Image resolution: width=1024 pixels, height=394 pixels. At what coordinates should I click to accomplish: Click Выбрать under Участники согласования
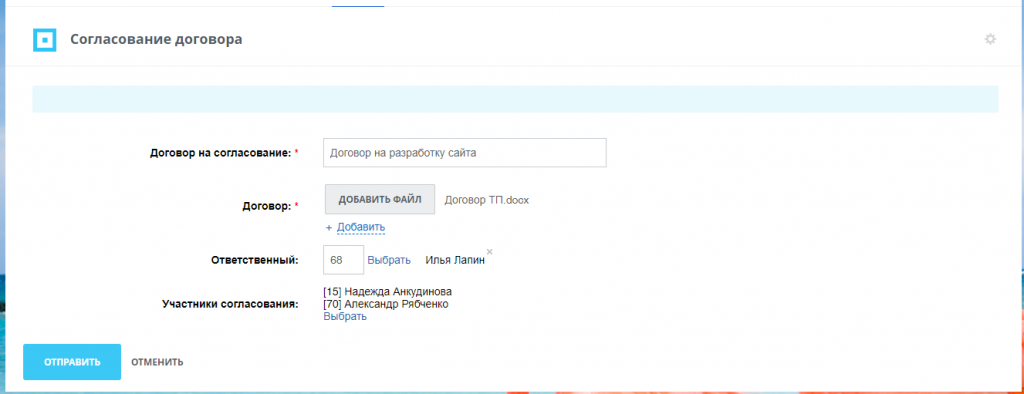(x=345, y=317)
